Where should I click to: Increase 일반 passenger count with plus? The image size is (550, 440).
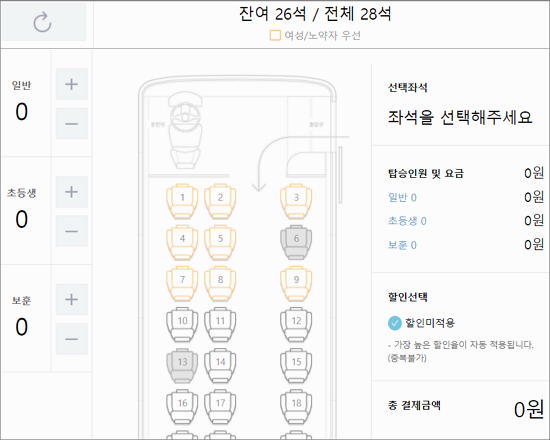[72, 84]
